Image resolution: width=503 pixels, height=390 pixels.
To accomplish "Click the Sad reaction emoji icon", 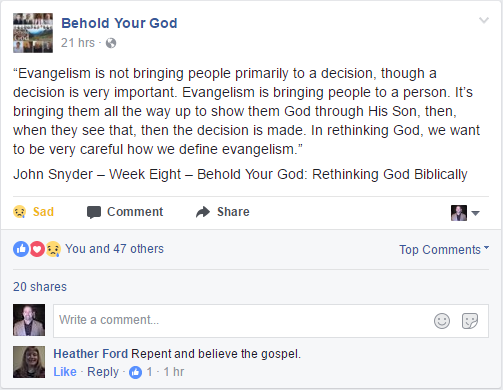I will 20,212.
